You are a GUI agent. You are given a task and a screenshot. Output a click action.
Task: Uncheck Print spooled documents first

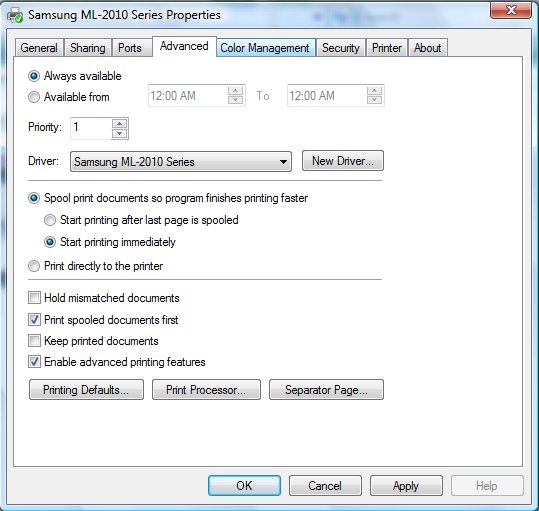tap(103, 320)
